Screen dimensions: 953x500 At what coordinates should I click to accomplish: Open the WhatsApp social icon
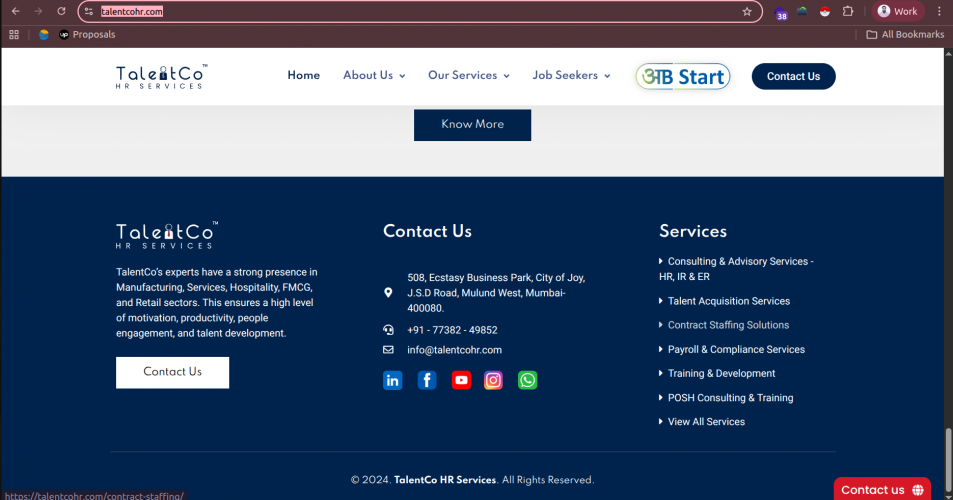pyautogui.click(x=528, y=380)
